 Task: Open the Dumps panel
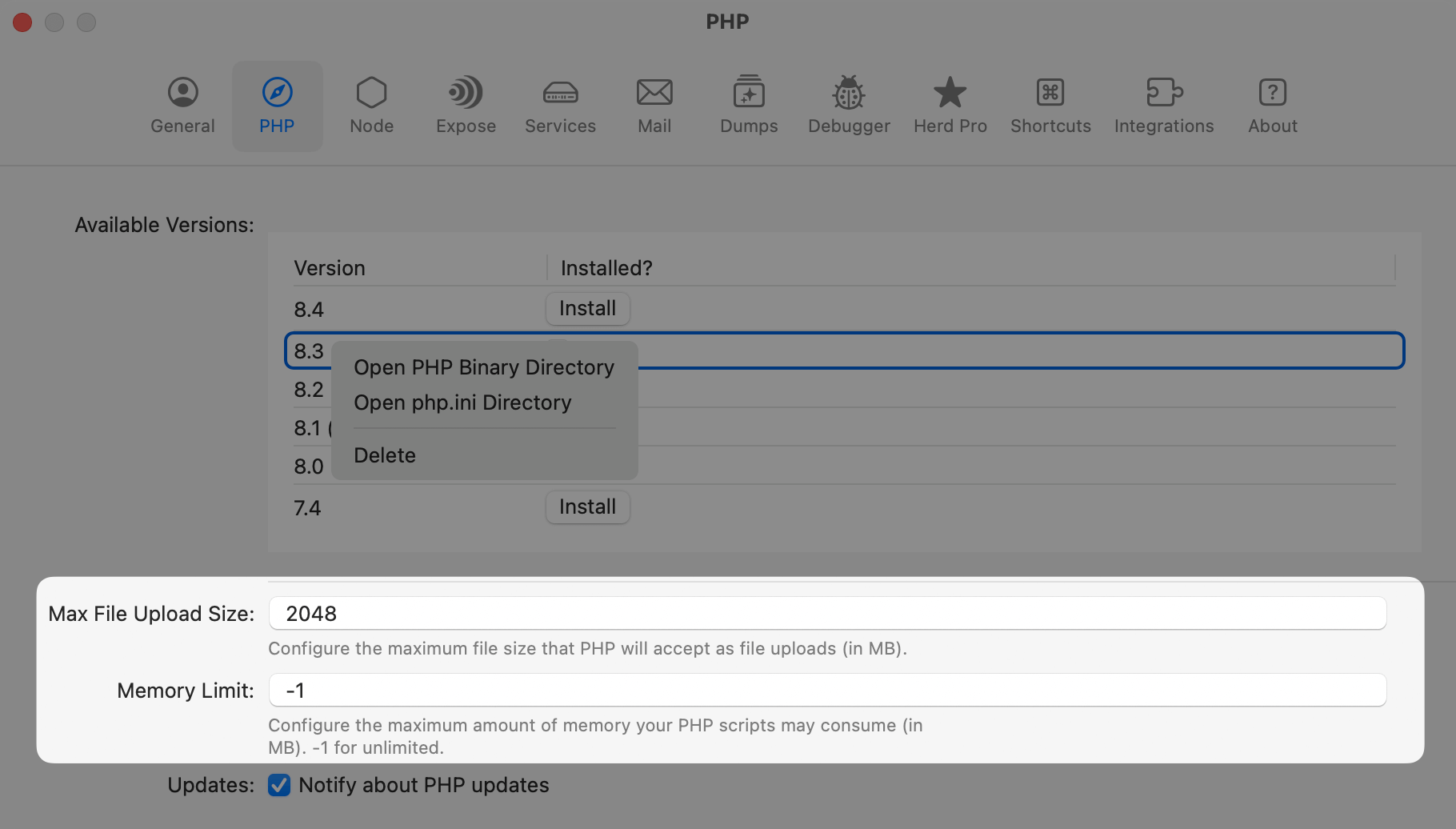[748, 104]
